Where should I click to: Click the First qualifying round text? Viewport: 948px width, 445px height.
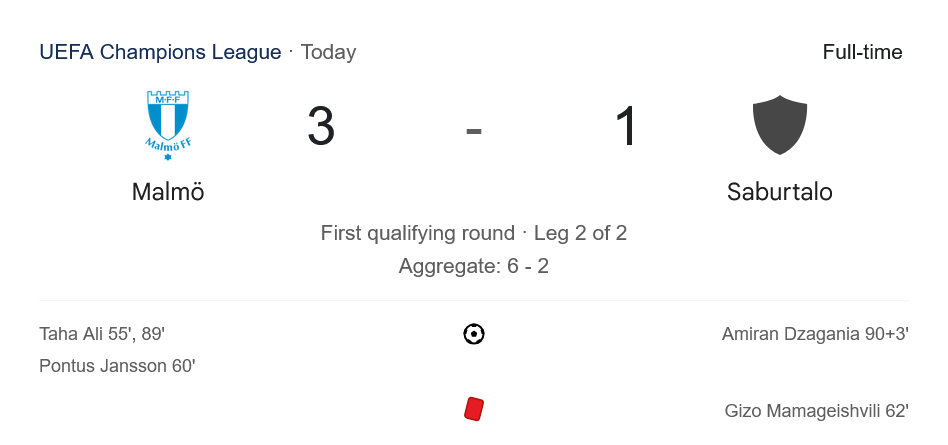[417, 233]
